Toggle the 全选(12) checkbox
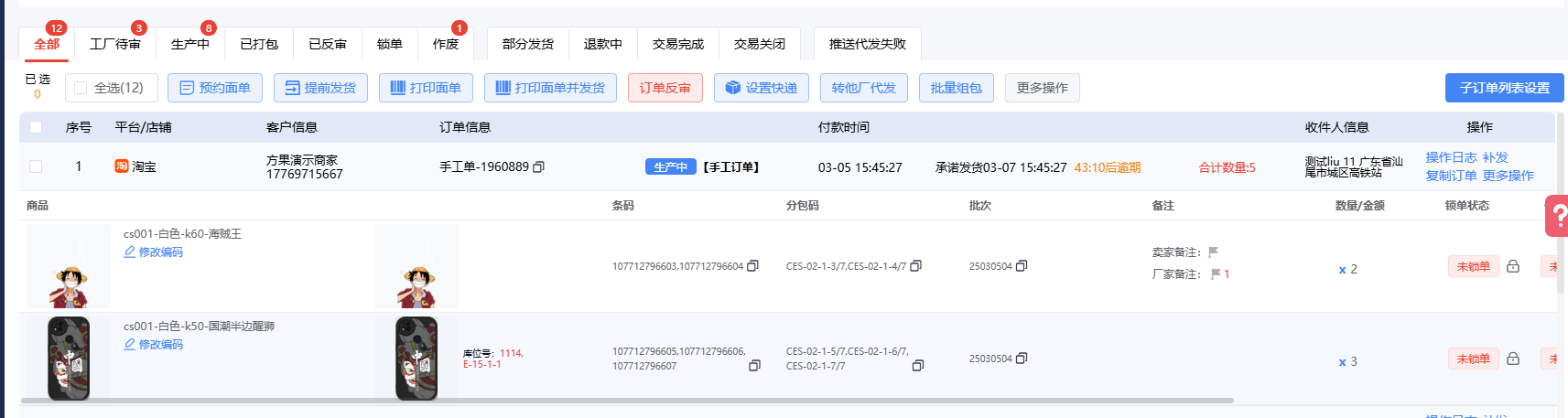Image resolution: width=1568 pixels, height=418 pixels. tap(81, 88)
